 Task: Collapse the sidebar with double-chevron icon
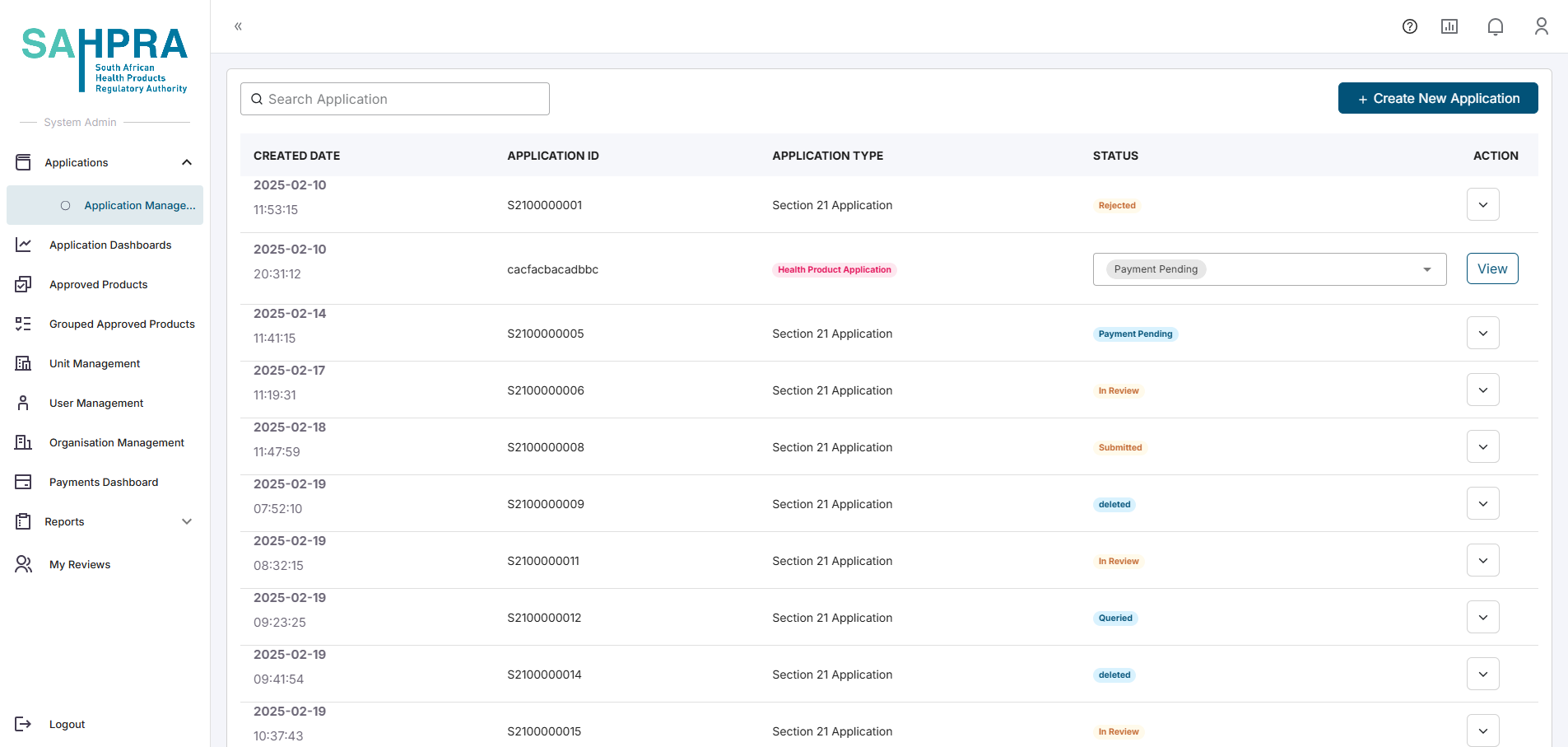[x=238, y=26]
